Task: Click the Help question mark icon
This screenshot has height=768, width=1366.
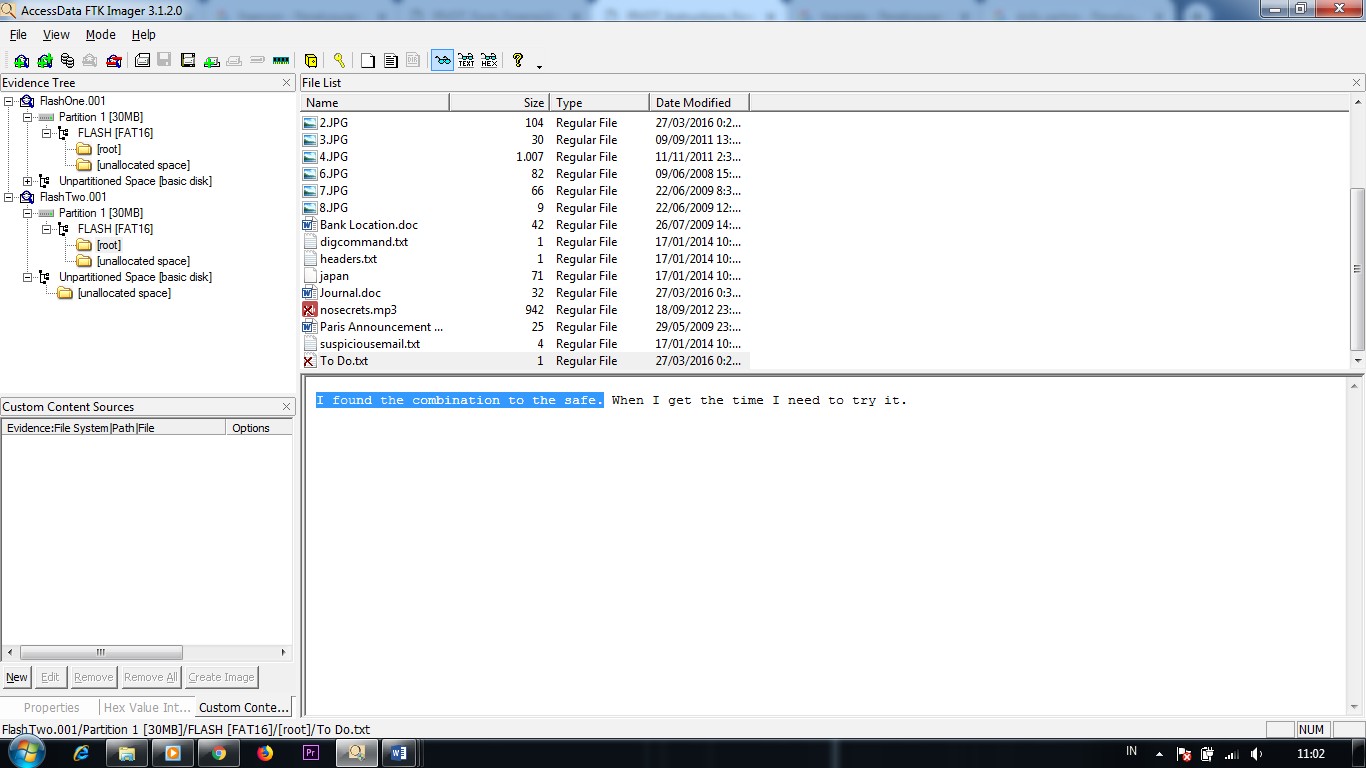Action: (x=518, y=60)
